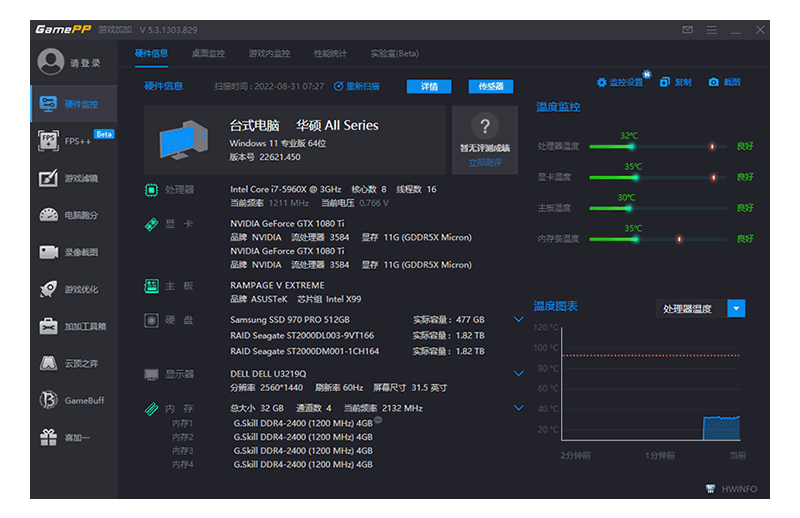Image resolution: width=800 pixels, height=518 pixels.
Task: Expand the 硬盘 hard disk details chevron
Action: pyautogui.click(x=518, y=320)
